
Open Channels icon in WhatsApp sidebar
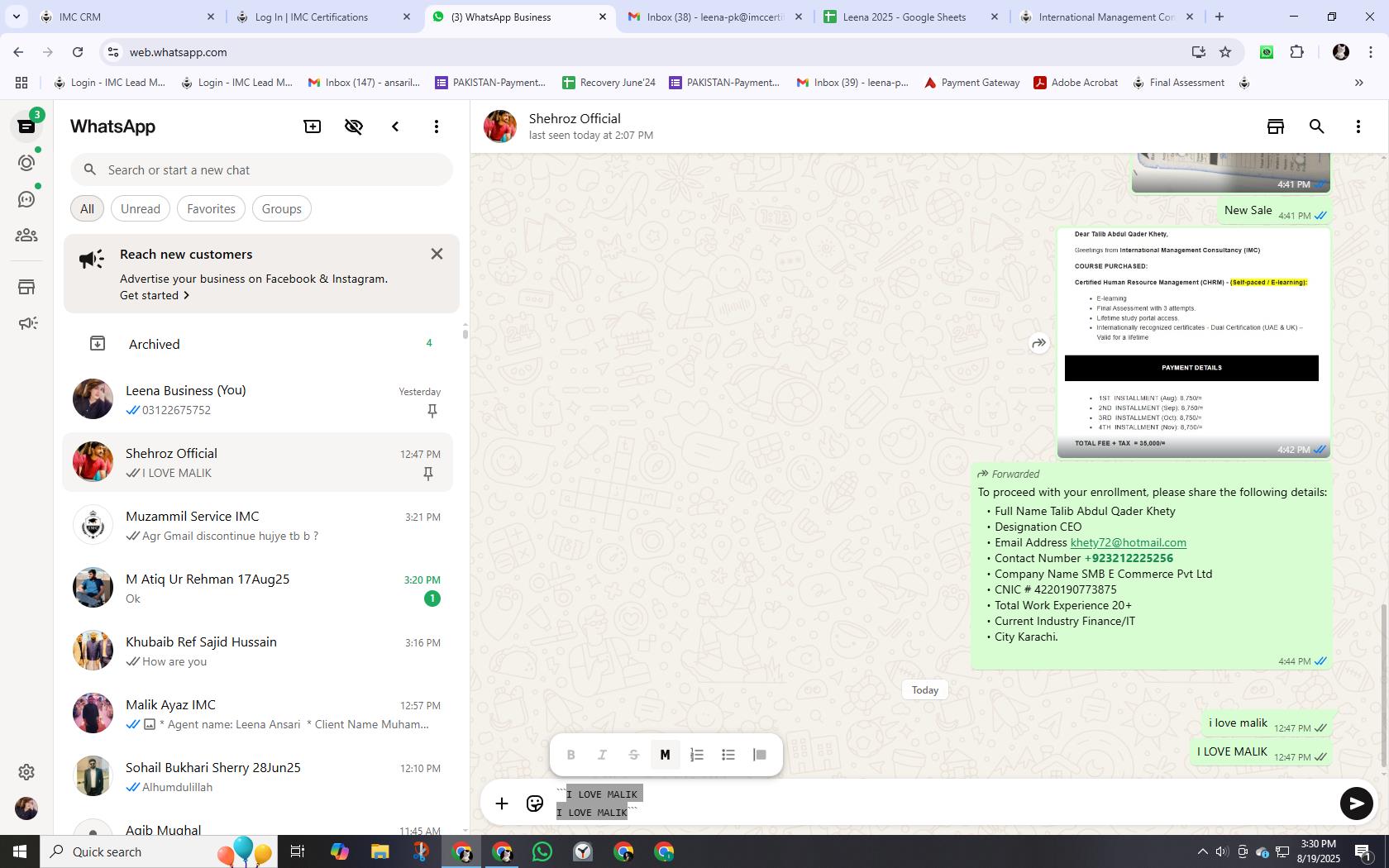[26, 199]
